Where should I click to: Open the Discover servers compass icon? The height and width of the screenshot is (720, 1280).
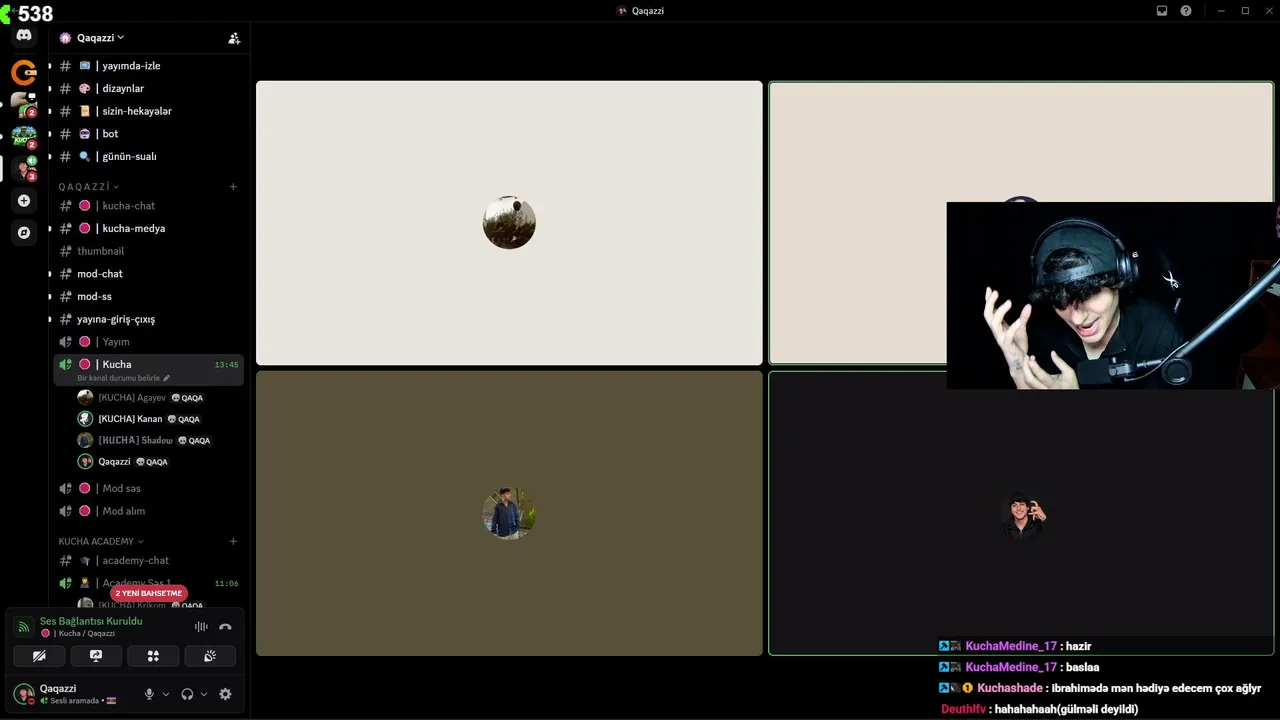(24, 232)
